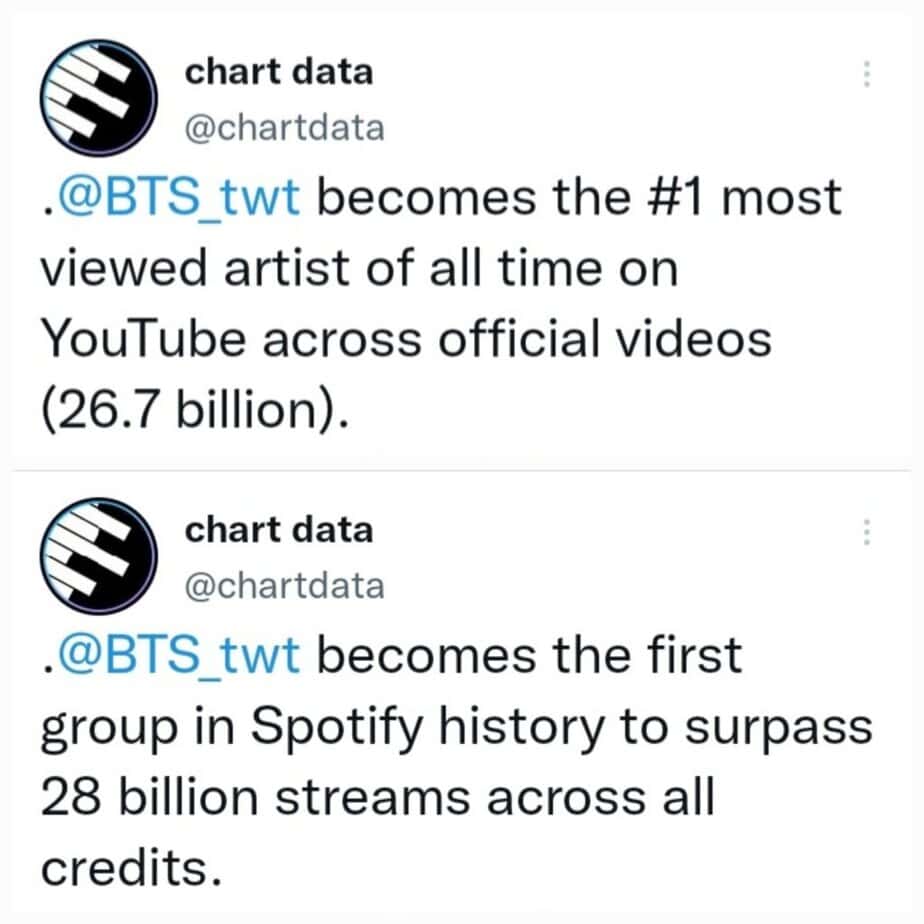Click the '(26.7 billion).' text
The height and width of the screenshot is (924, 924).
pos(196,410)
